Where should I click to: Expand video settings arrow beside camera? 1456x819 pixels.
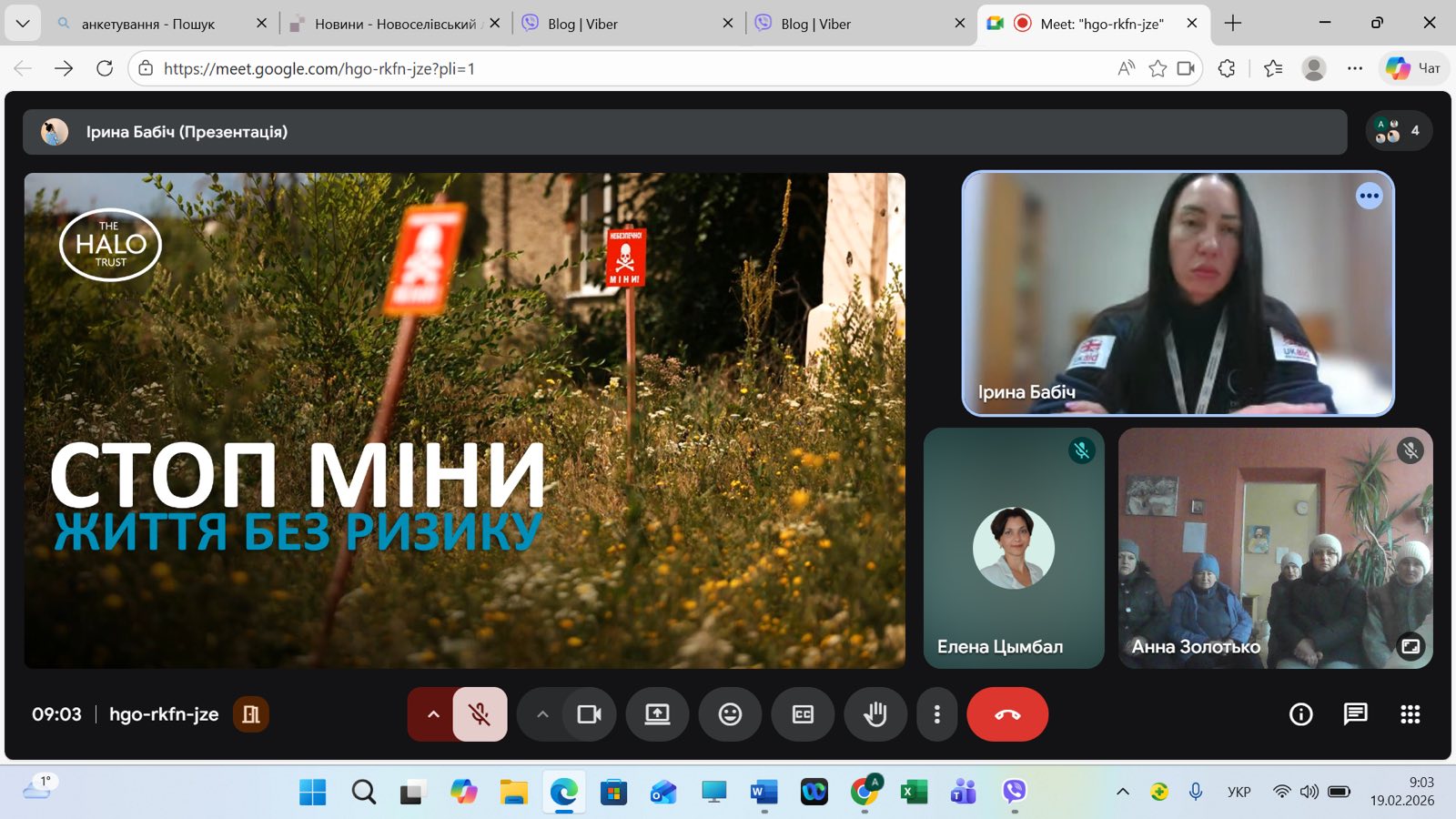542,714
